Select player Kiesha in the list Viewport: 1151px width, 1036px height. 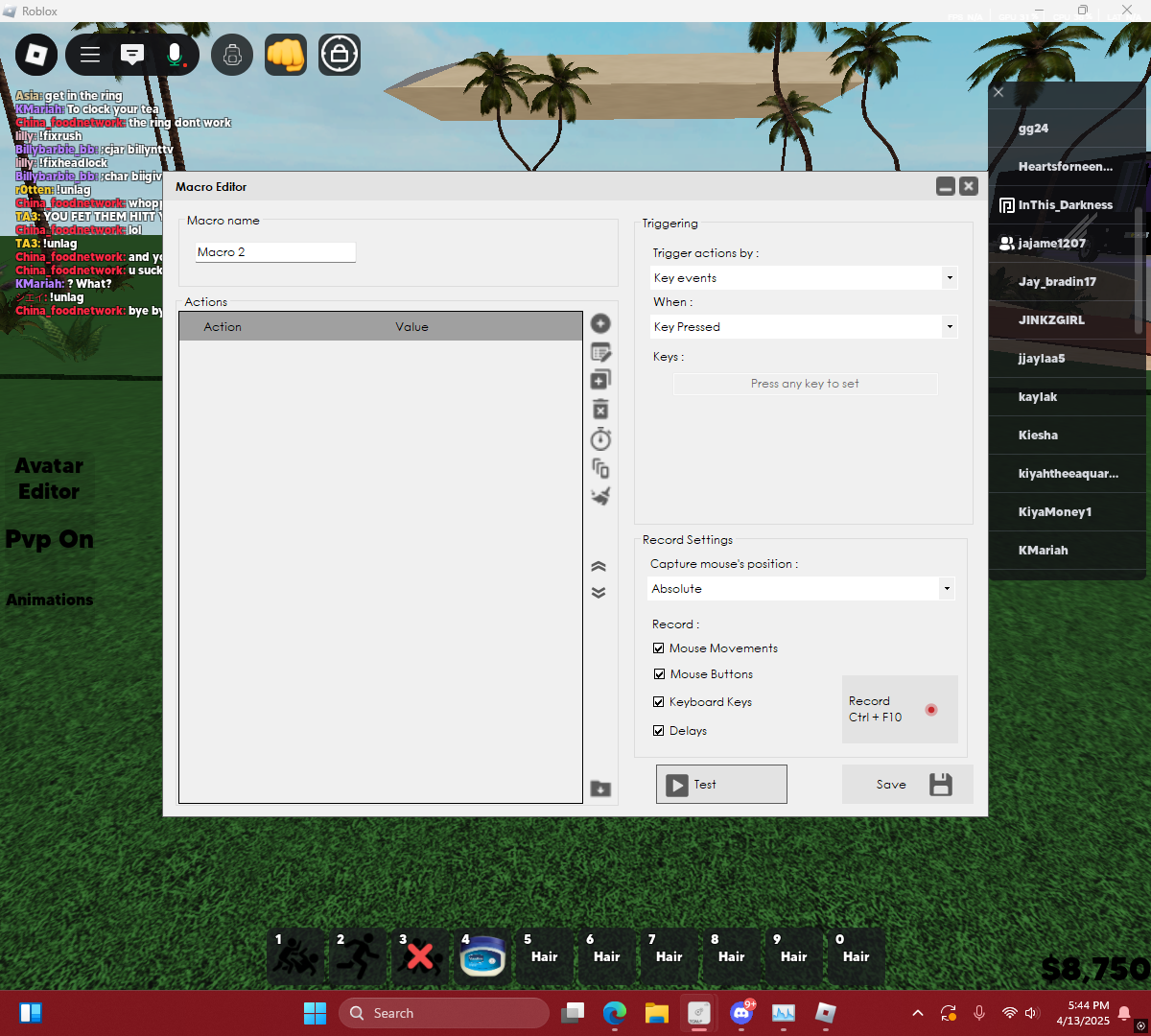pyautogui.click(x=1068, y=436)
